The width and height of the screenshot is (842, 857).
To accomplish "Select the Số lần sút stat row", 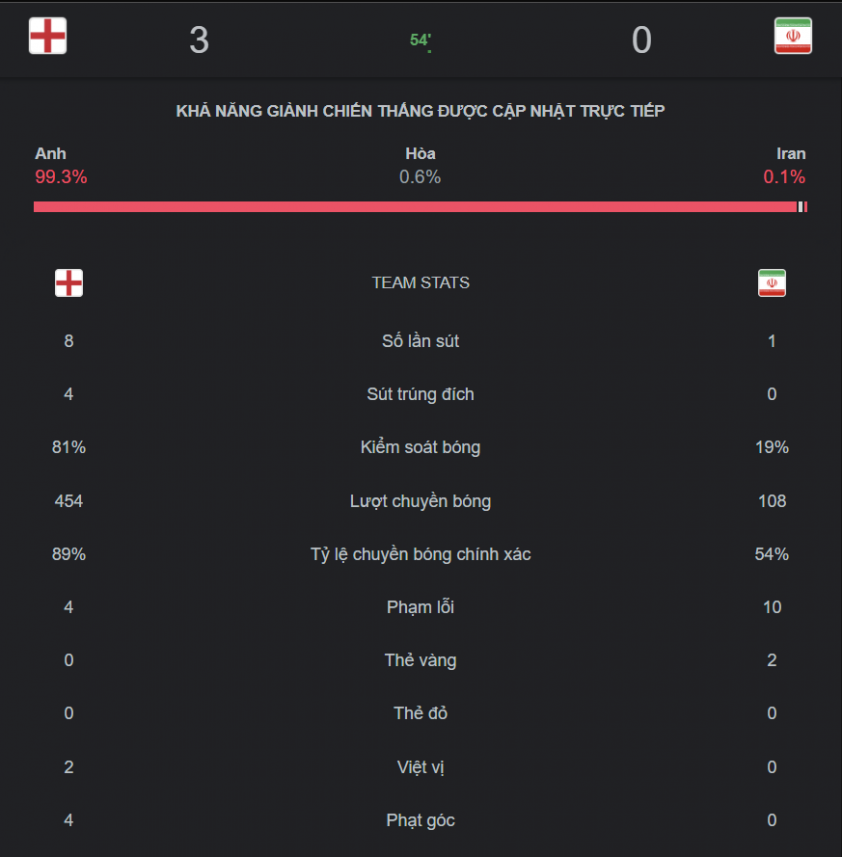I will click(420, 341).
